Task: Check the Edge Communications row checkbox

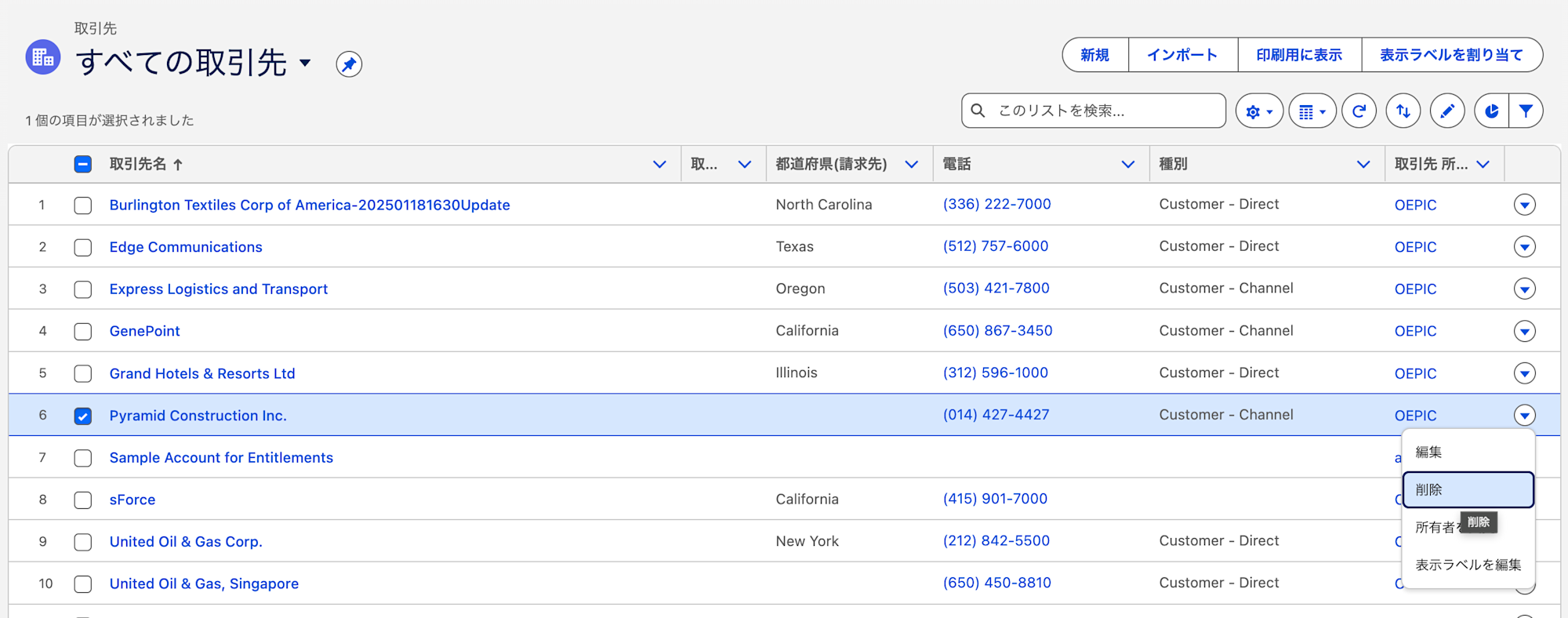Action: (83, 248)
